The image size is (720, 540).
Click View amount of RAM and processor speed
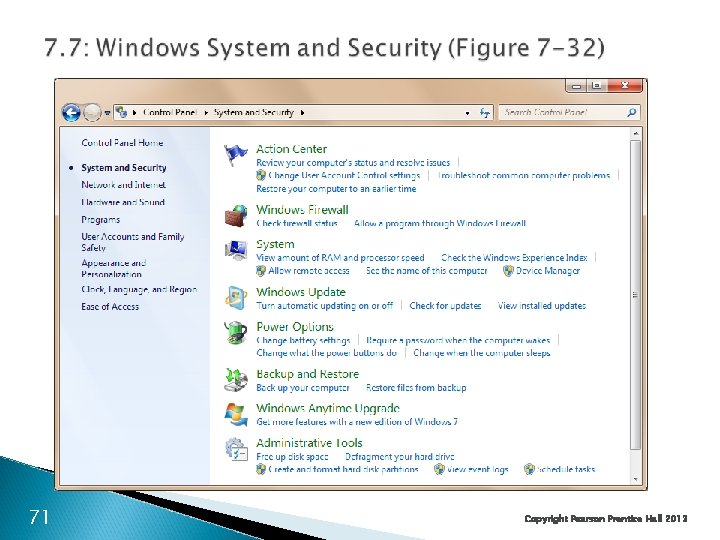coord(340,258)
